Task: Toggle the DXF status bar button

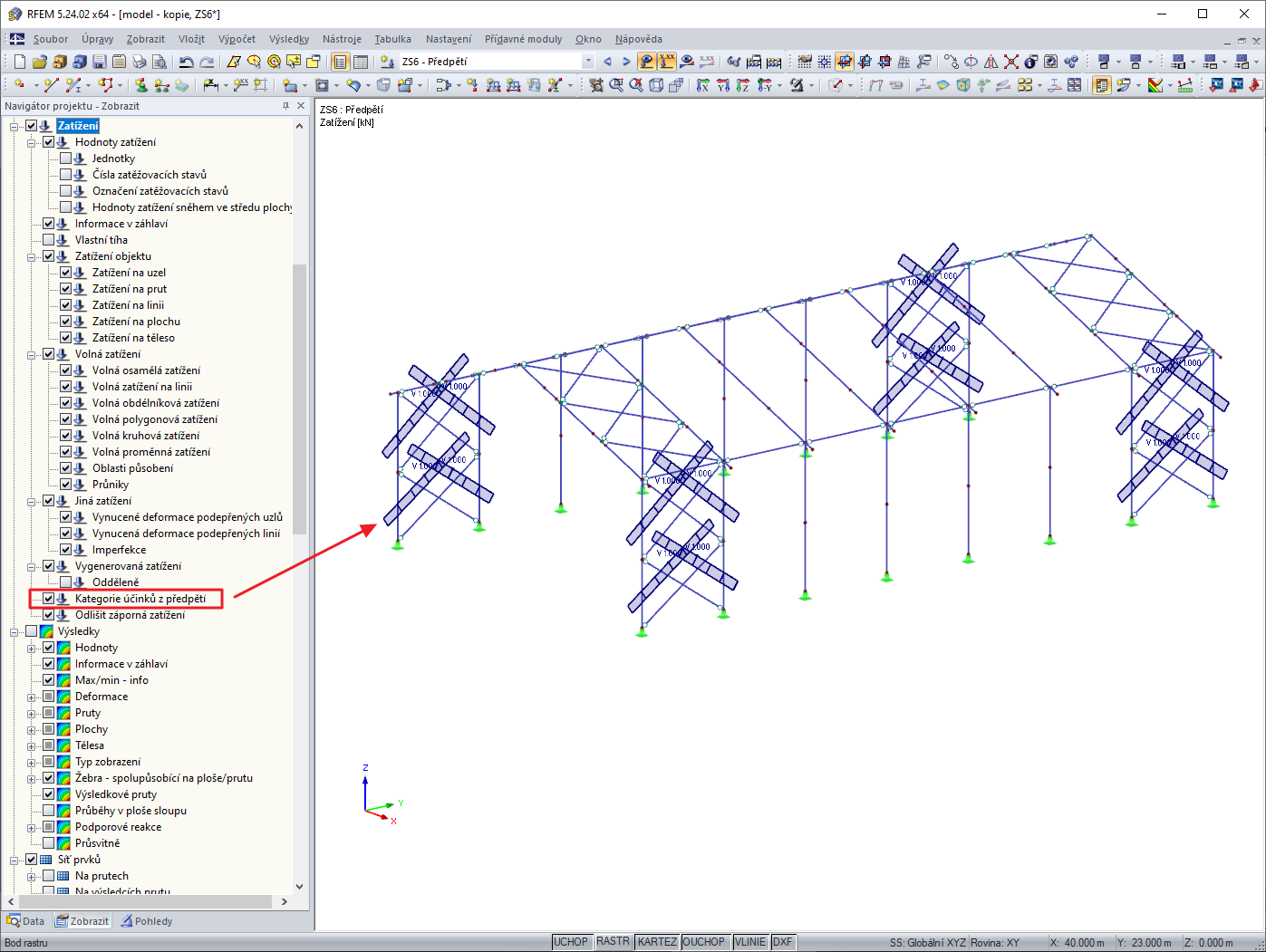Action: click(x=783, y=942)
